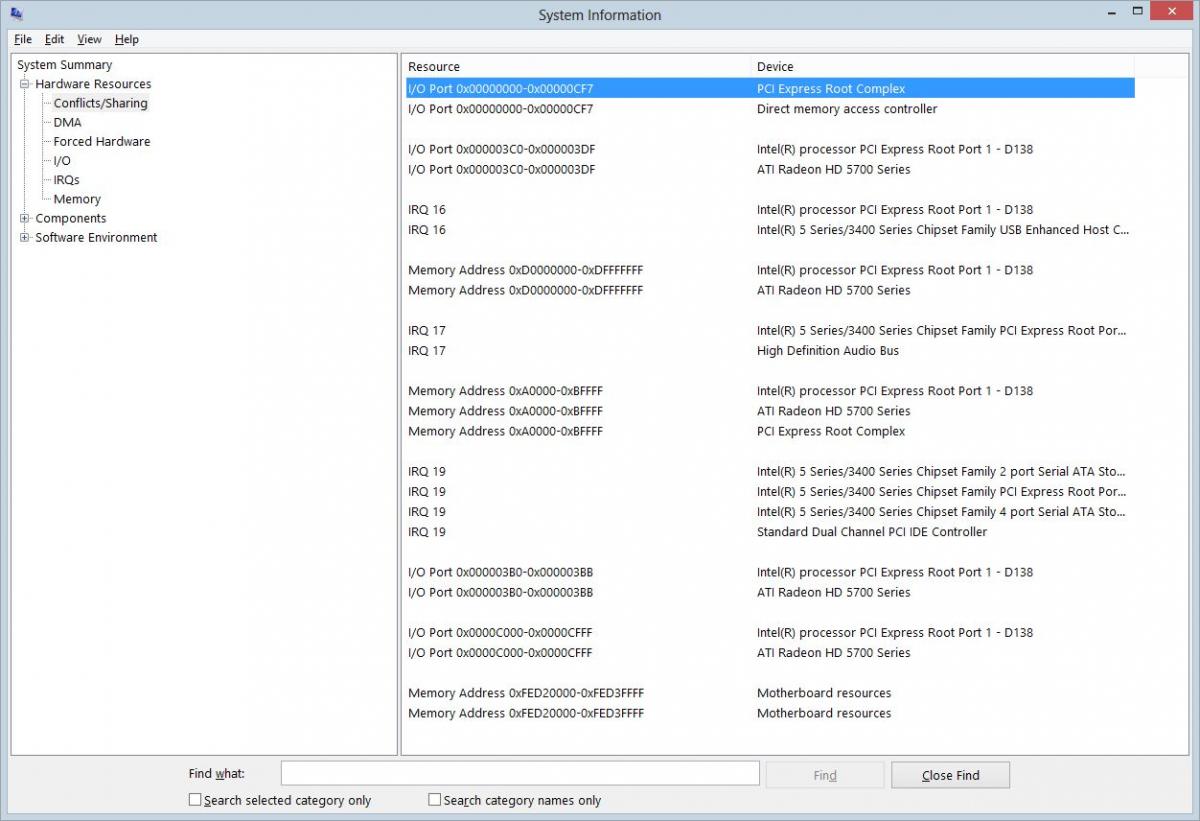
Task: Click the System Information title bar icon
Action: (x=17, y=14)
